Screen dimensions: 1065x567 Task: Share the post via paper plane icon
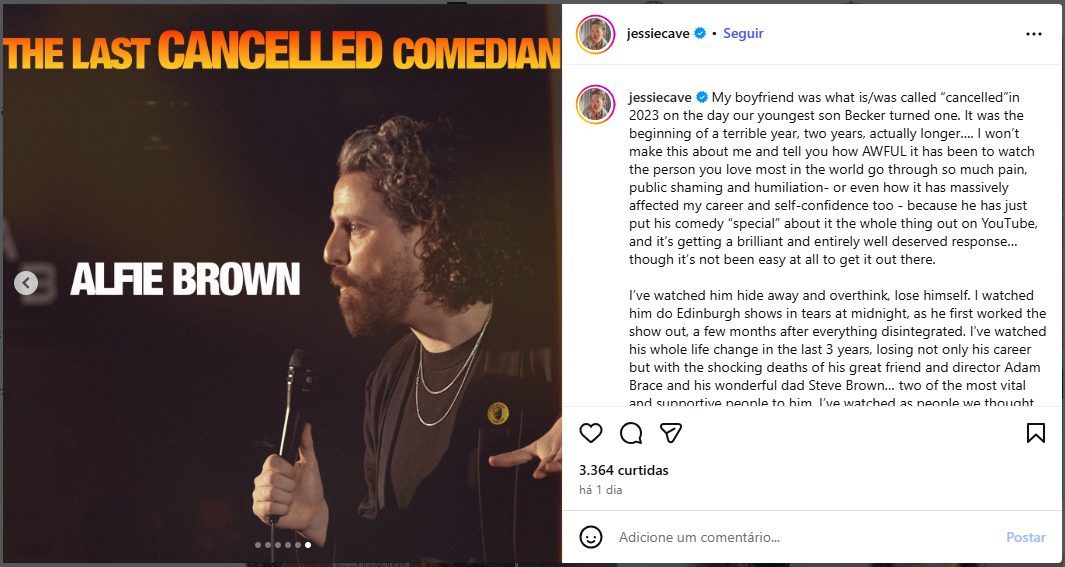[x=671, y=433]
